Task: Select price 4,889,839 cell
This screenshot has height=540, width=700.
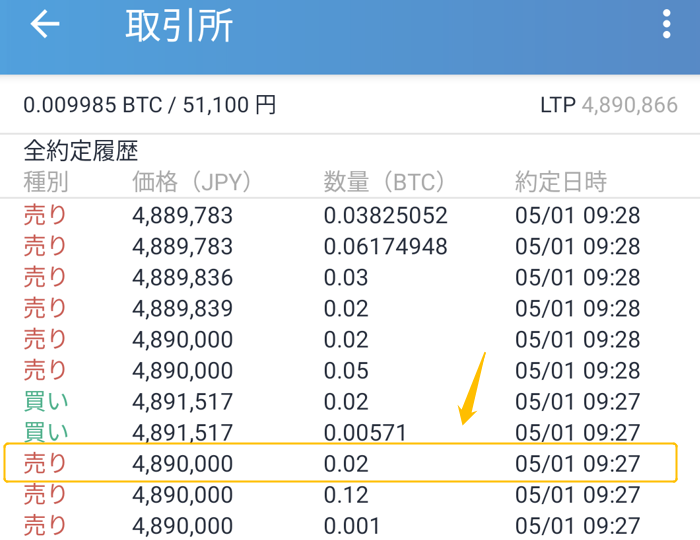Action: (x=183, y=308)
